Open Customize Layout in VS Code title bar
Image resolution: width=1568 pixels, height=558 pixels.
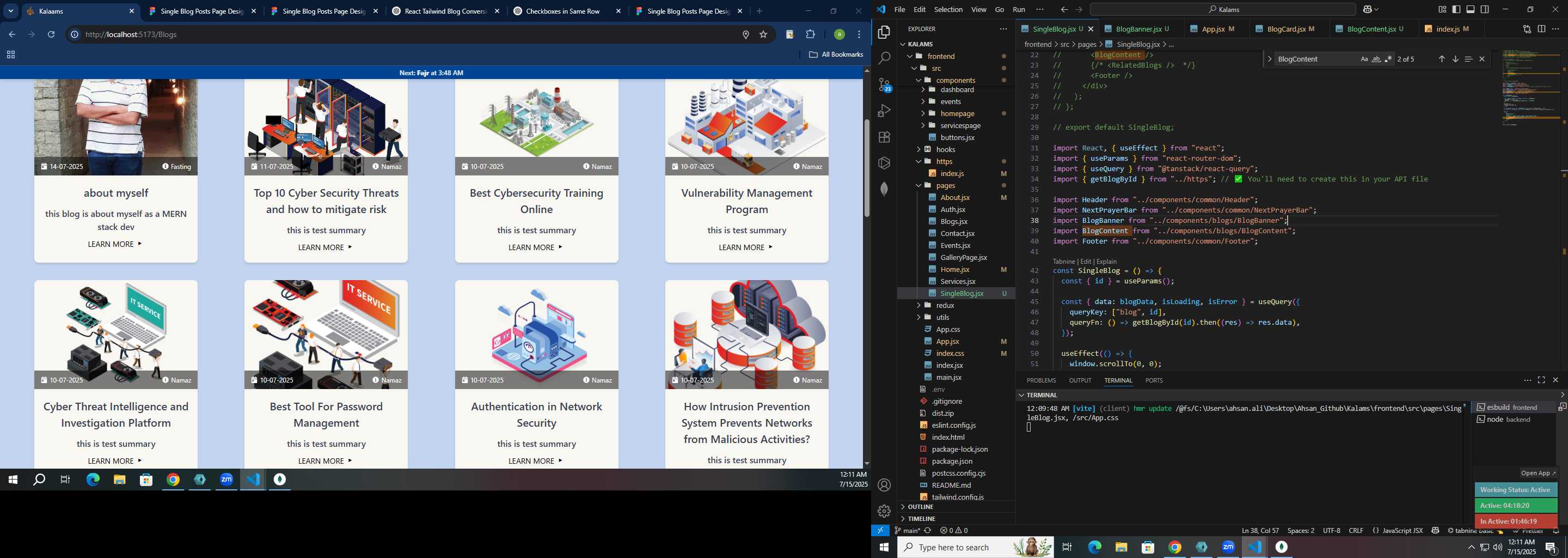click(x=1442, y=10)
